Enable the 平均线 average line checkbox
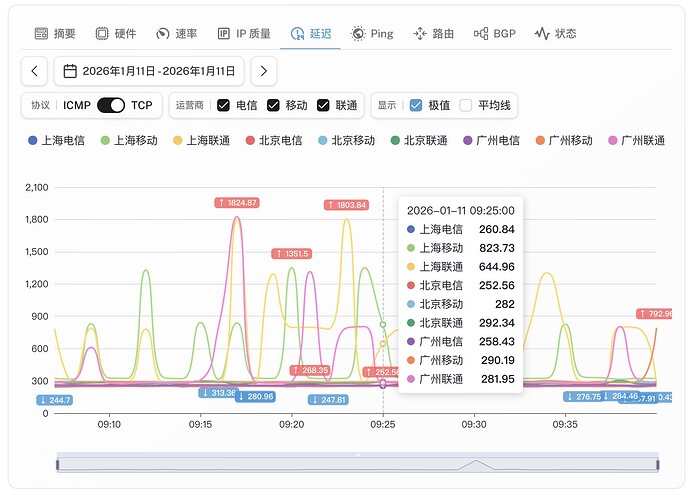 tap(466, 105)
